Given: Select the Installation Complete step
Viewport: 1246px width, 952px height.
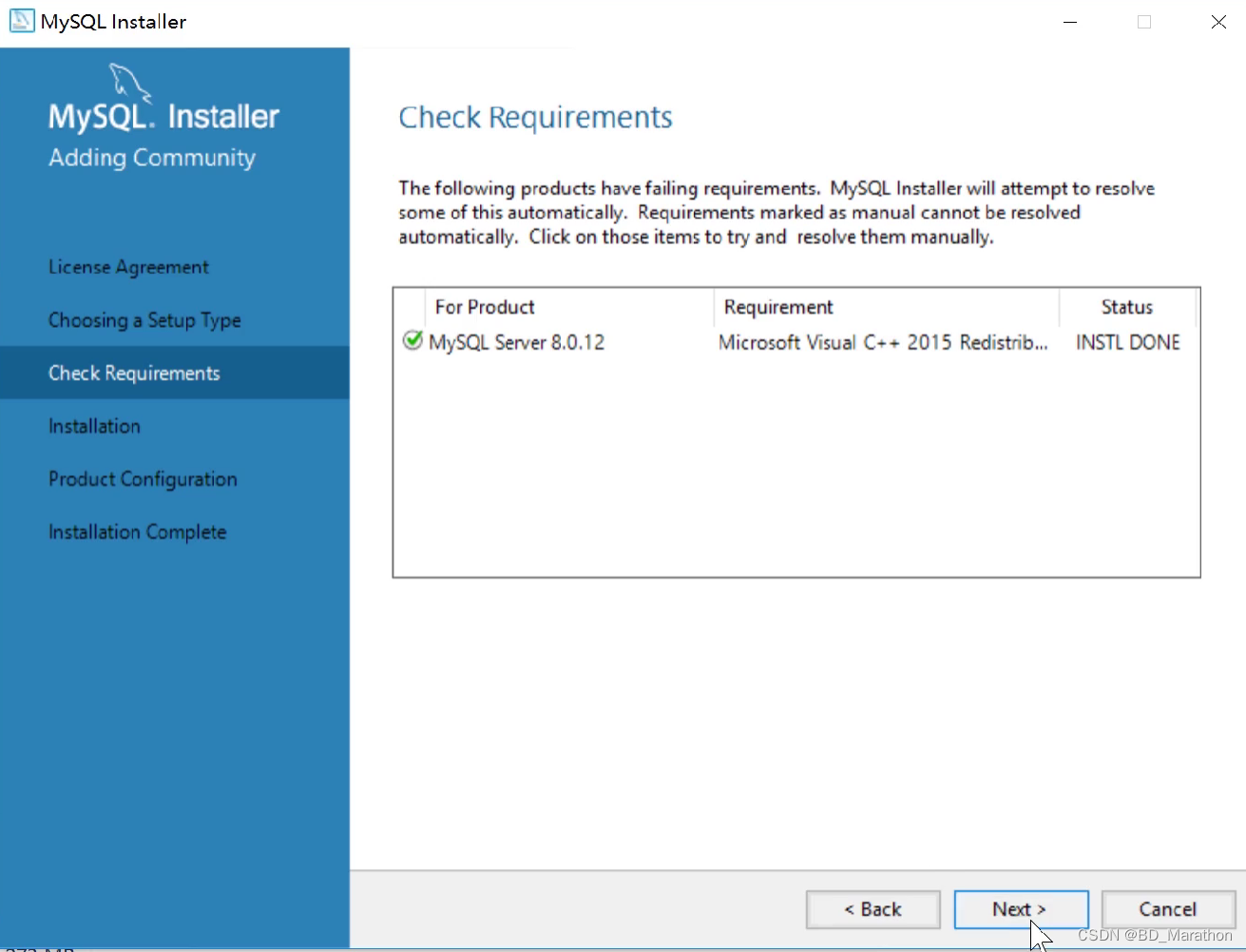Looking at the screenshot, I should (137, 532).
